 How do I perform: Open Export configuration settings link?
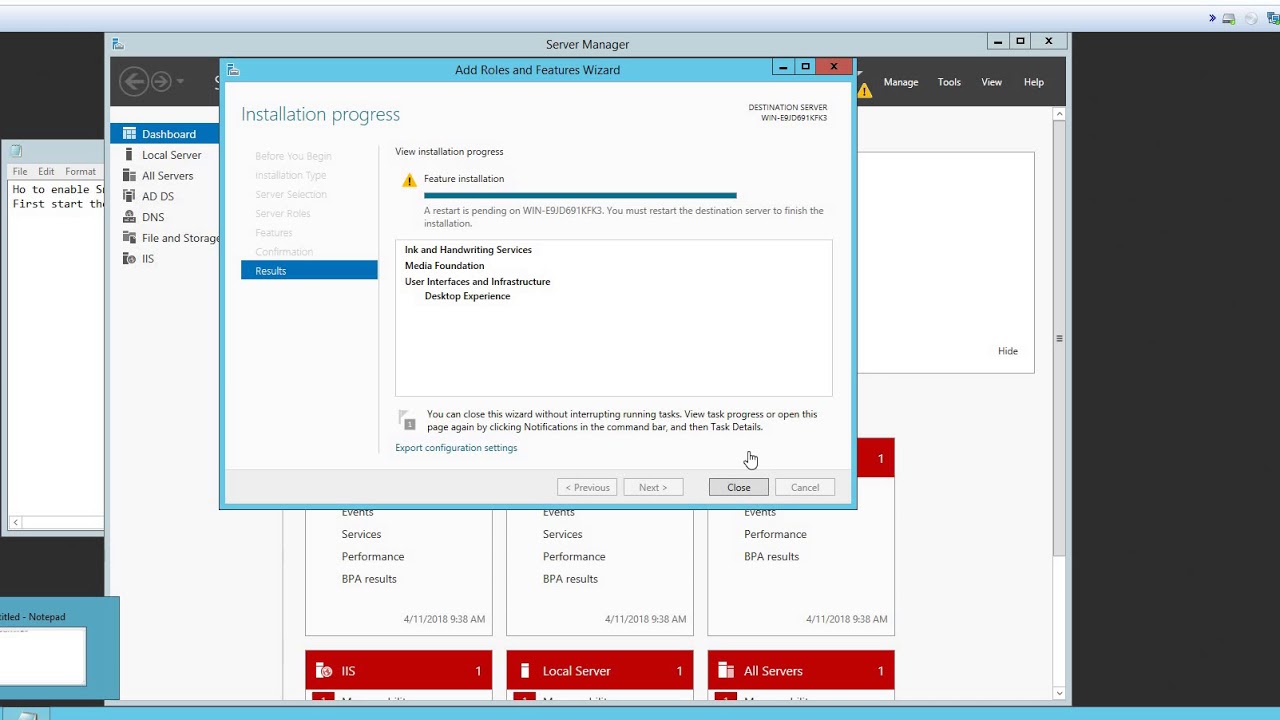456,448
